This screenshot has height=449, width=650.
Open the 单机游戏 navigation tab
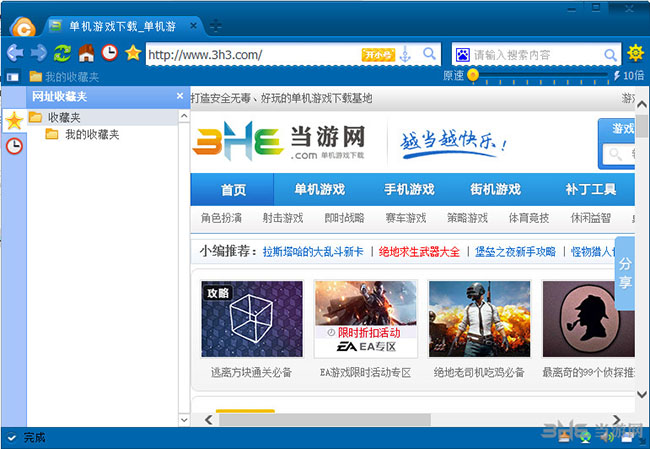320,189
